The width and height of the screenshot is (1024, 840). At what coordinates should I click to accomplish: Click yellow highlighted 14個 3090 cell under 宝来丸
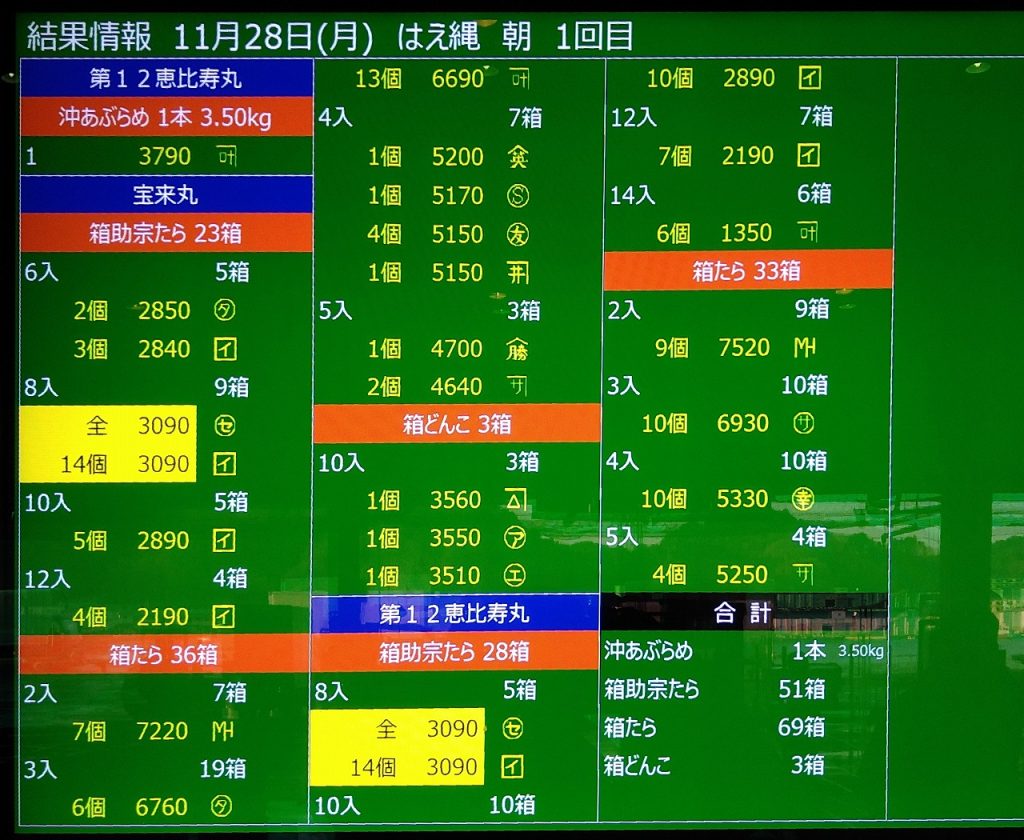click(110, 464)
